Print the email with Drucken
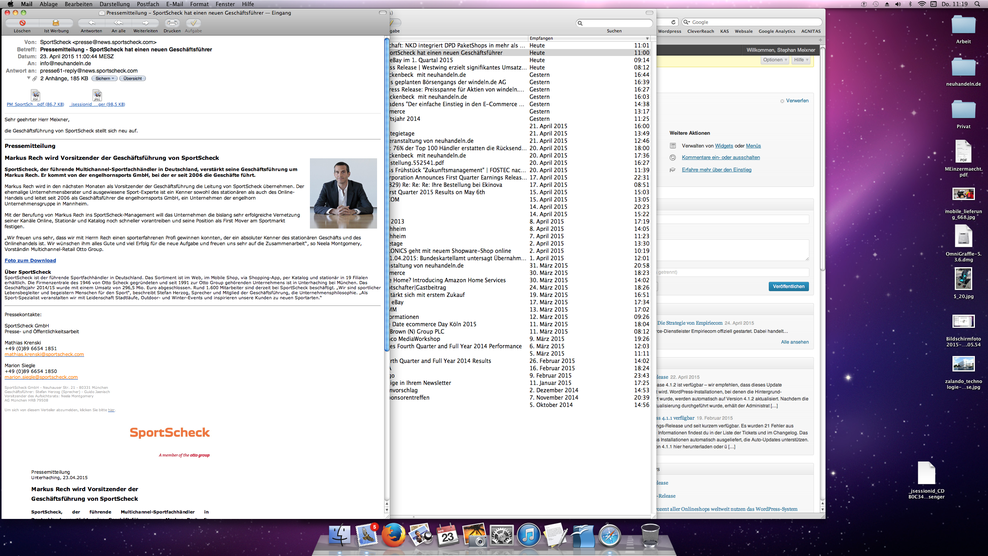 click(171, 23)
